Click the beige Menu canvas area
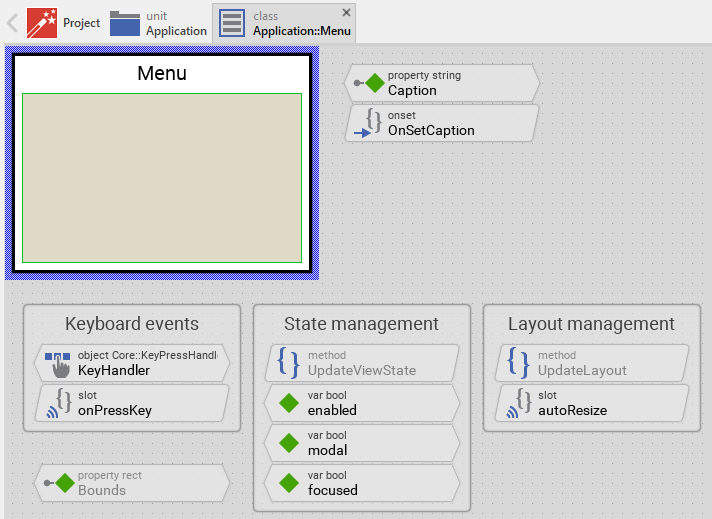712x519 pixels. pyautogui.click(x=161, y=178)
